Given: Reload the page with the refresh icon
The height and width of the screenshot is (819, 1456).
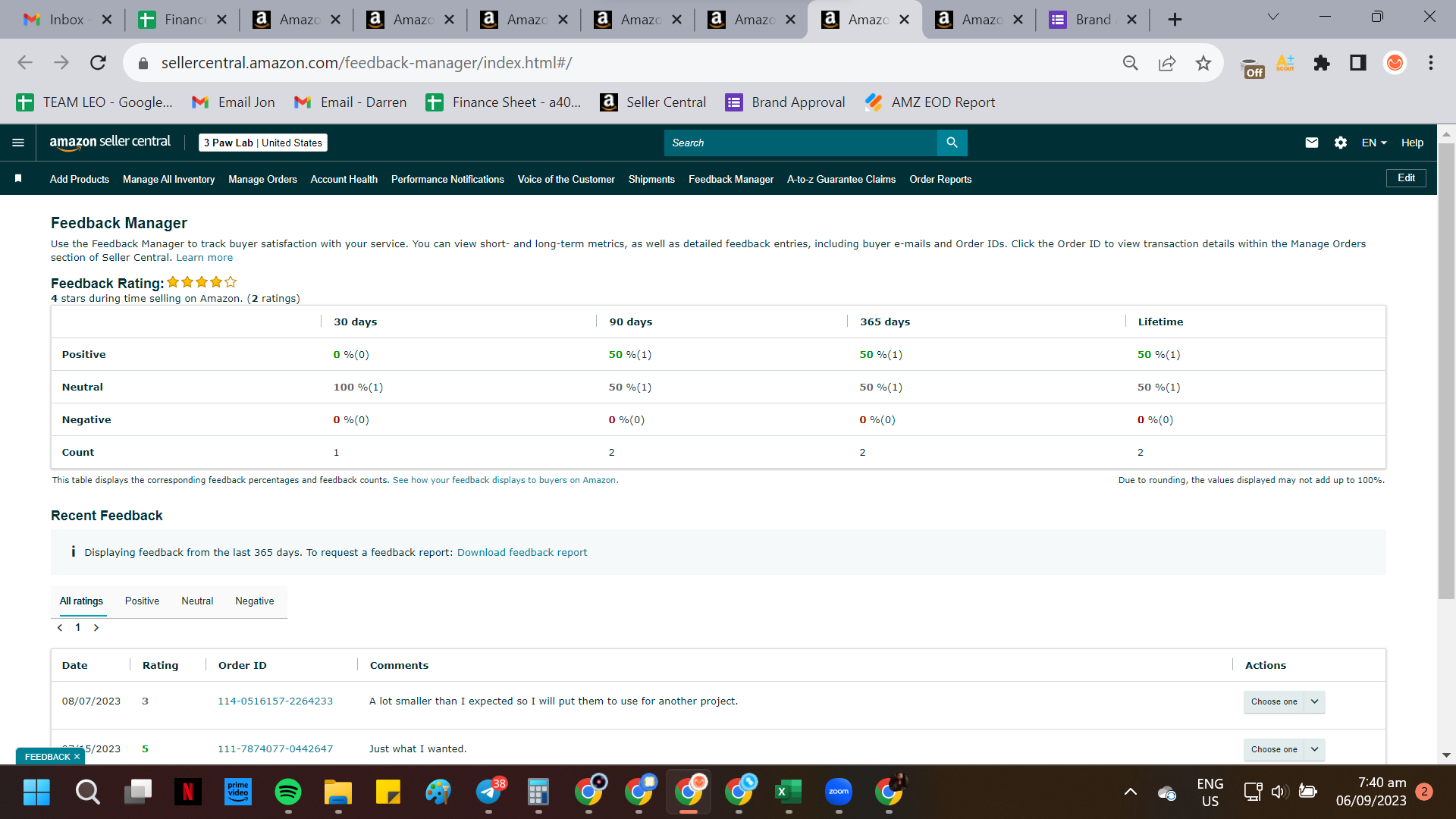Looking at the screenshot, I should point(98,63).
